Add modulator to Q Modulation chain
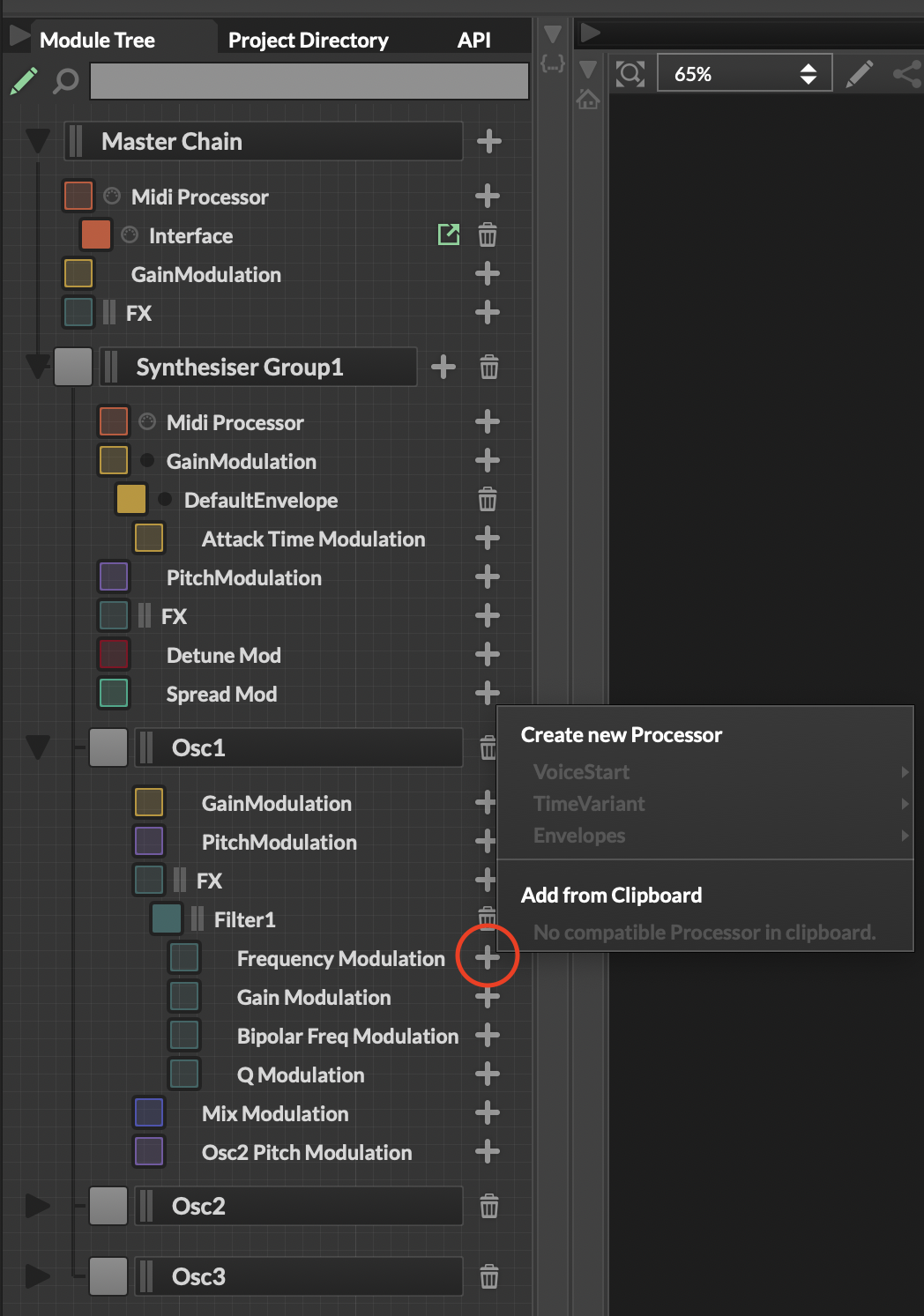 tap(487, 1074)
